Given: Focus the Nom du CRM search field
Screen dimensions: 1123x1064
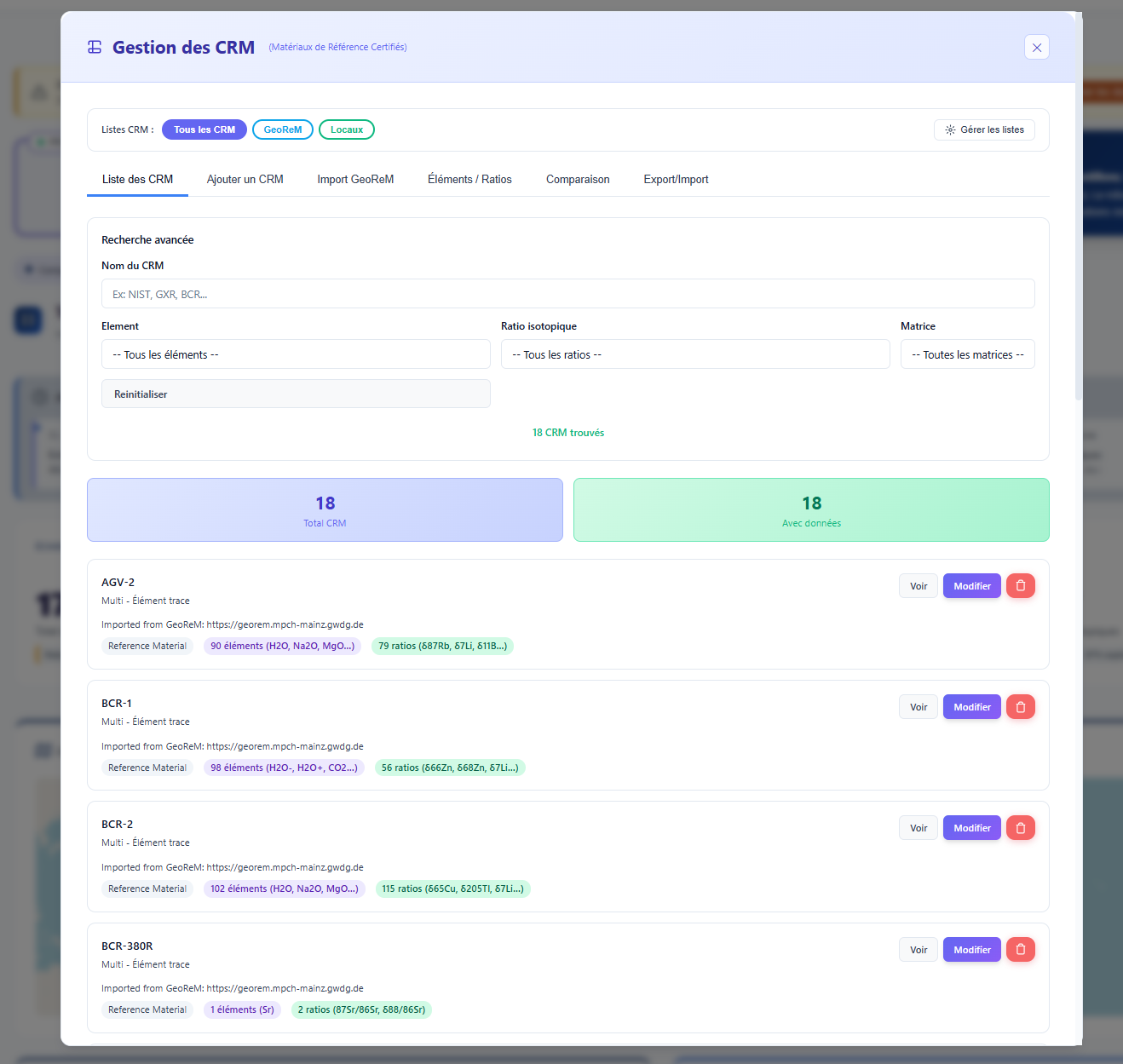Looking at the screenshot, I should coord(567,294).
